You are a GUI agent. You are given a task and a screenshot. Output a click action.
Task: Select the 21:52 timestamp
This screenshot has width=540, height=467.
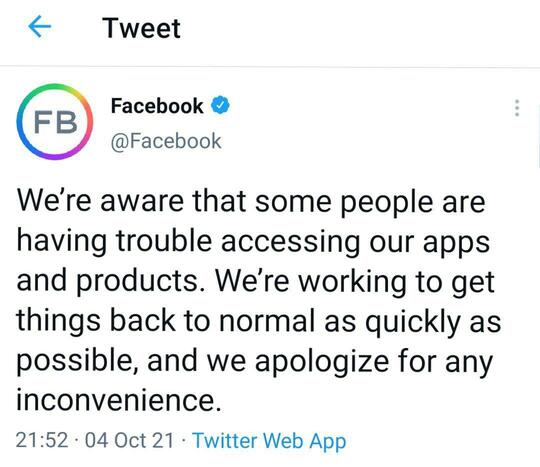point(42,440)
